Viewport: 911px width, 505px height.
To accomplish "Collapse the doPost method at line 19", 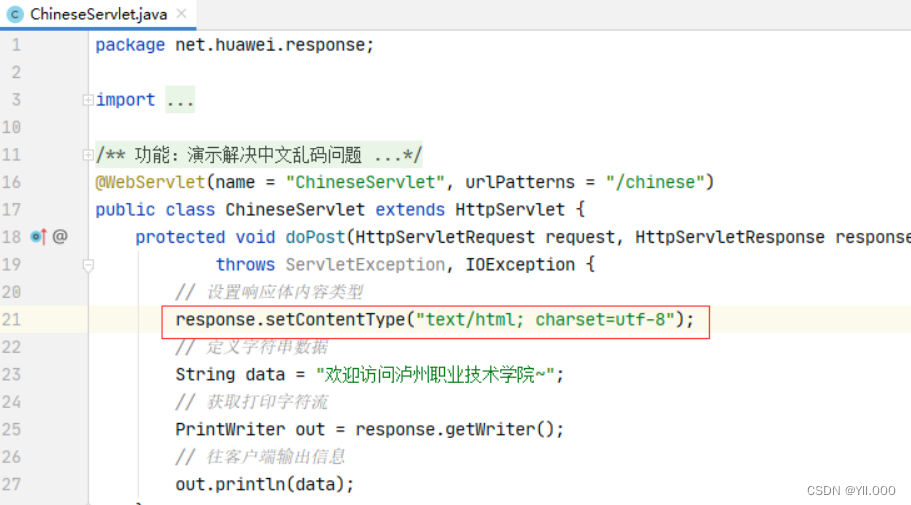I will pos(88,266).
